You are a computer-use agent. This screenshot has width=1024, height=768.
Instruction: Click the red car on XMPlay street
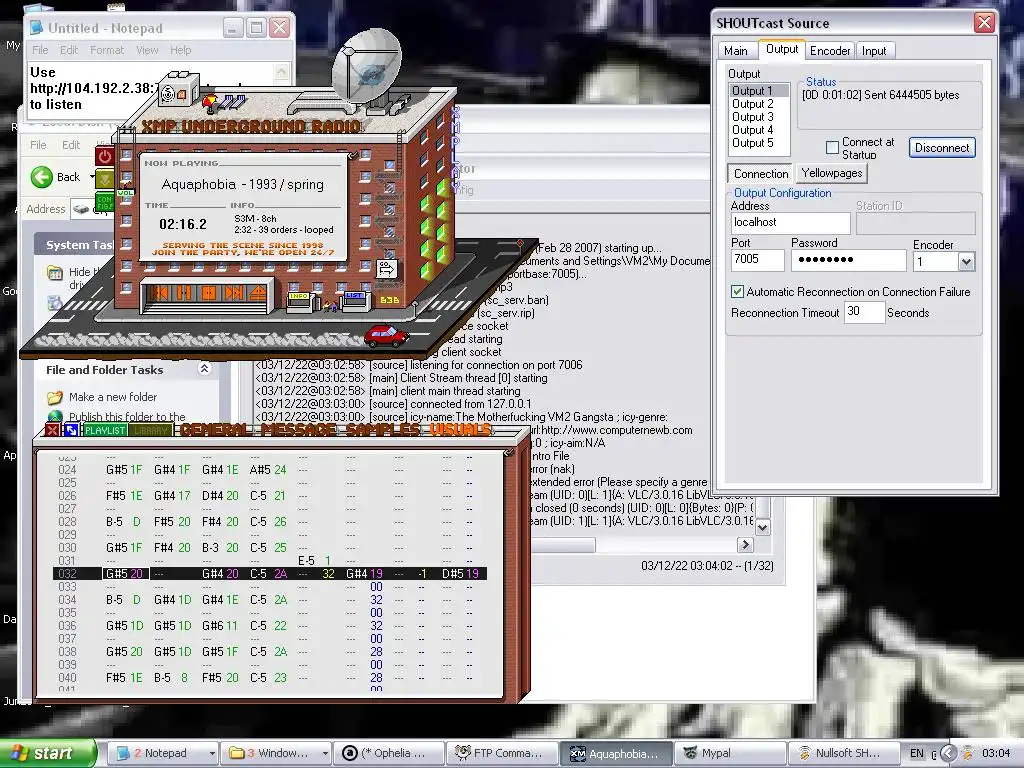click(x=385, y=336)
